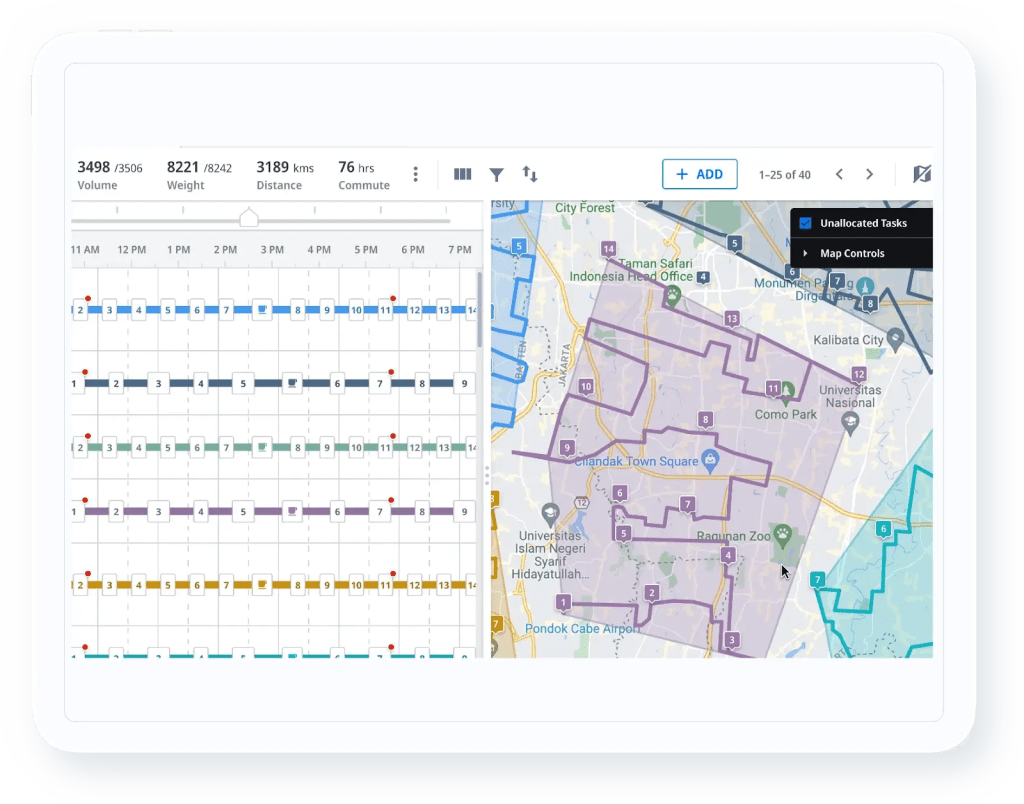Click the filter funnel icon
This screenshot has width=1024, height=804.
[x=496, y=174]
